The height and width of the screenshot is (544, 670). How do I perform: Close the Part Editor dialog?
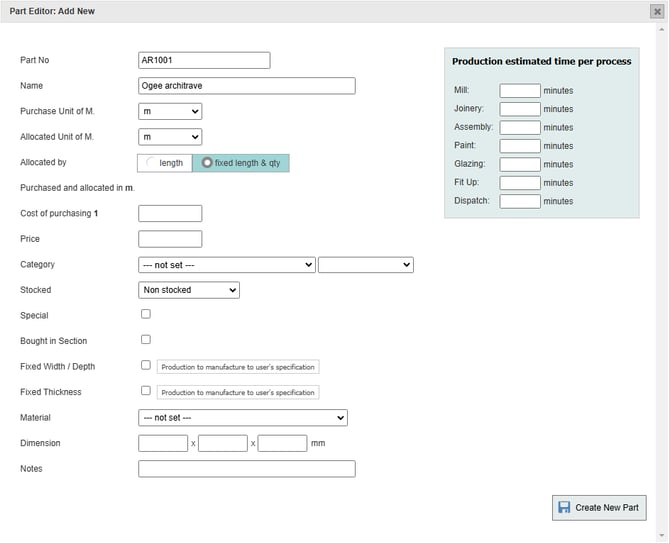[x=657, y=11]
